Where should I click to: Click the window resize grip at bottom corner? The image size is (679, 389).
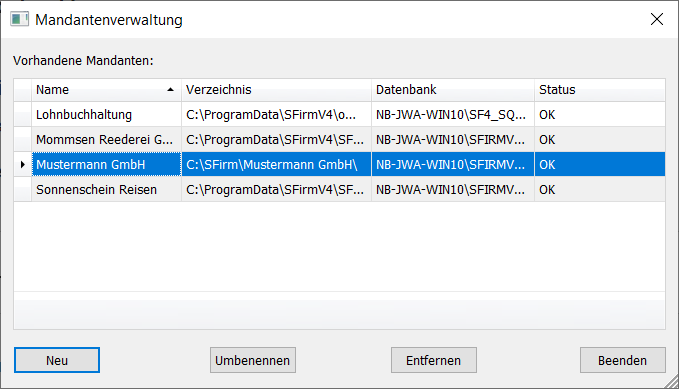pos(672,382)
